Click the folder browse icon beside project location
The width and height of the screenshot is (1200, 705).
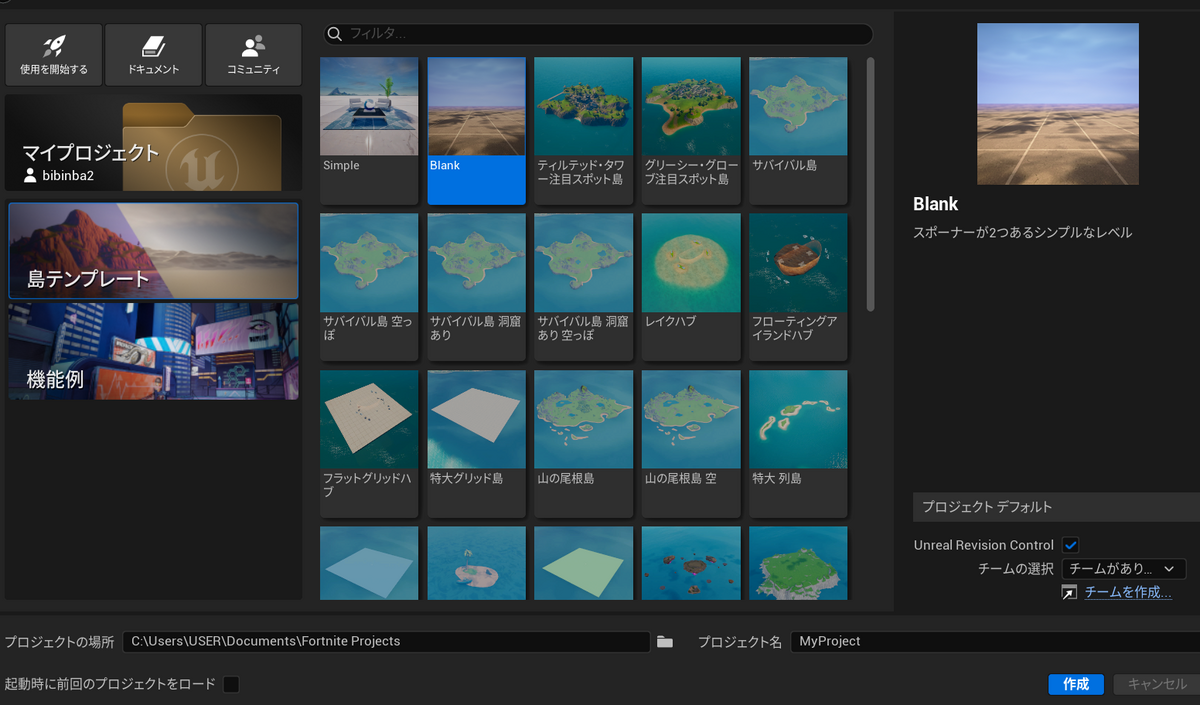(665, 641)
